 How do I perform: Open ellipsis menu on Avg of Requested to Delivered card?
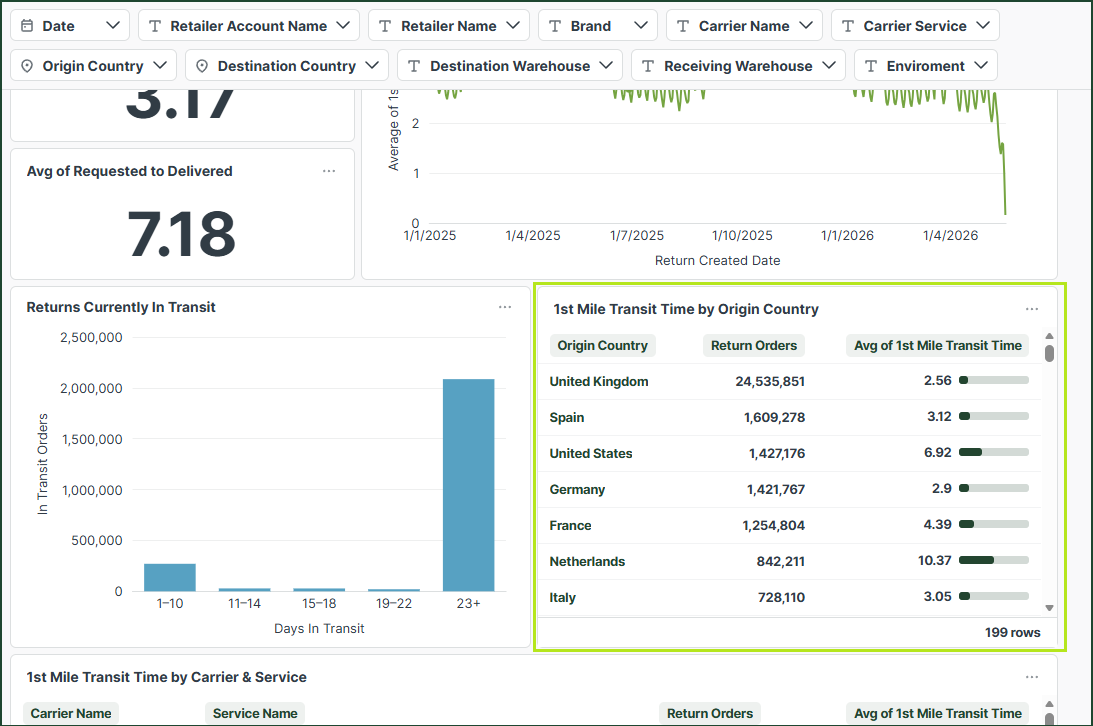click(329, 171)
